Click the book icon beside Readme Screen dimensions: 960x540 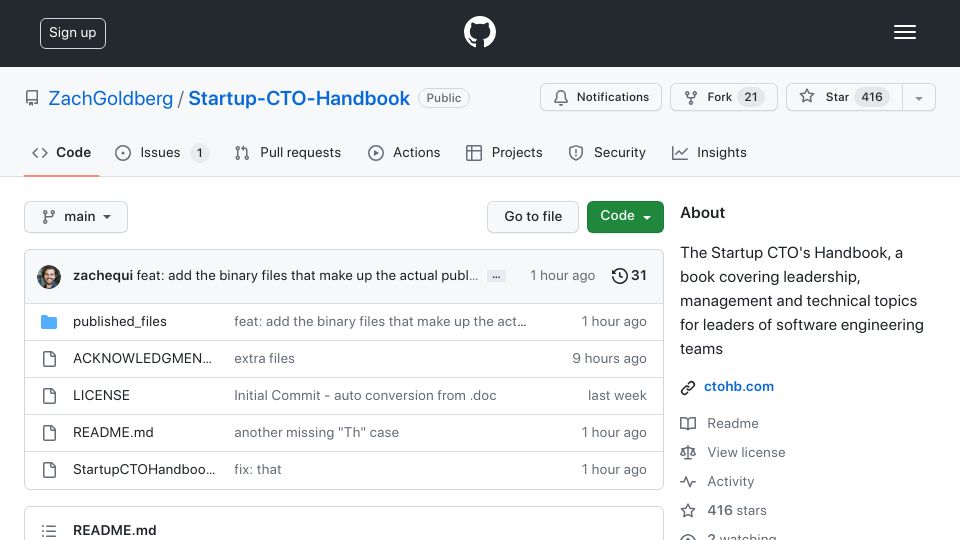click(x=688, y=424)
